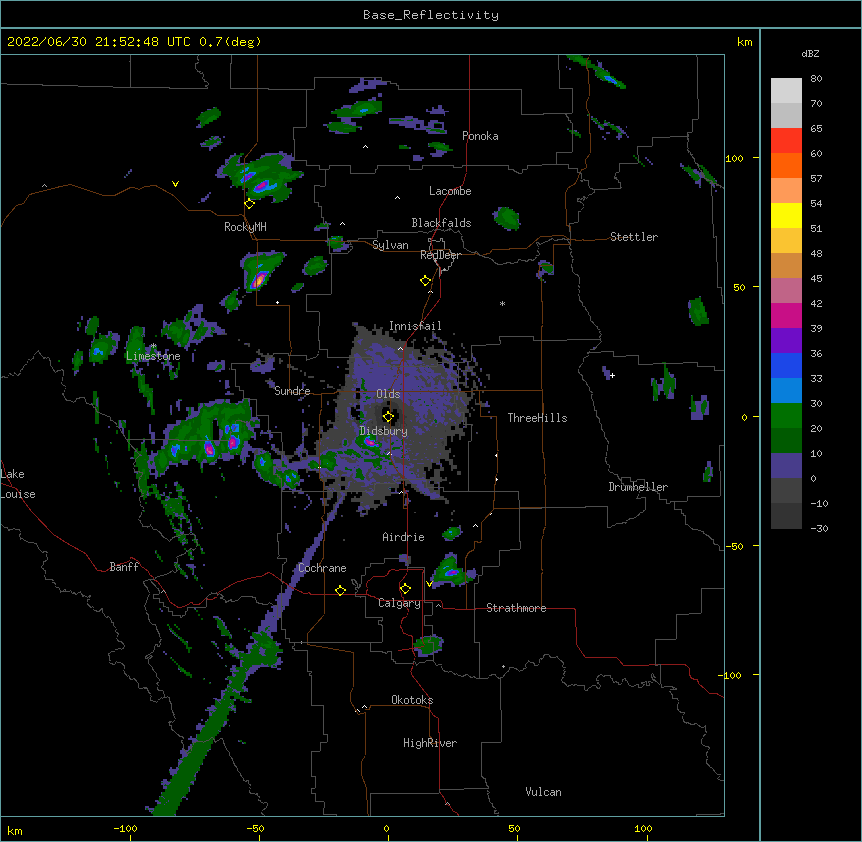
Task: Click the km unit label at bottom left
Action: [15, 830]
